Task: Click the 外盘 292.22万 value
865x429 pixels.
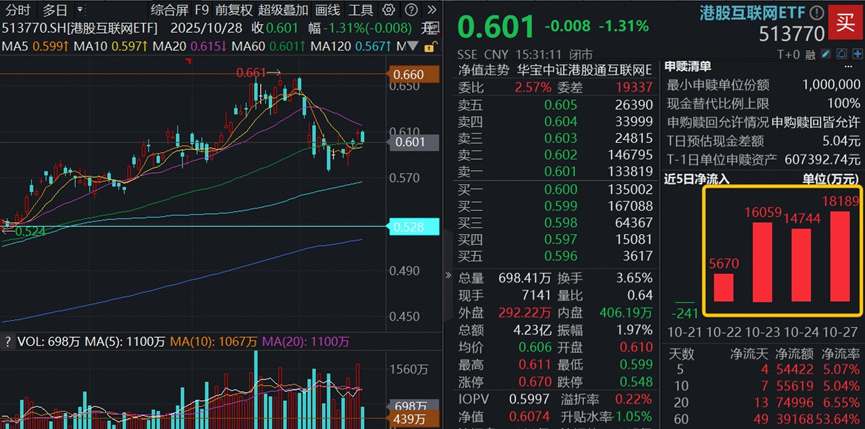Action: coord(524,313)
